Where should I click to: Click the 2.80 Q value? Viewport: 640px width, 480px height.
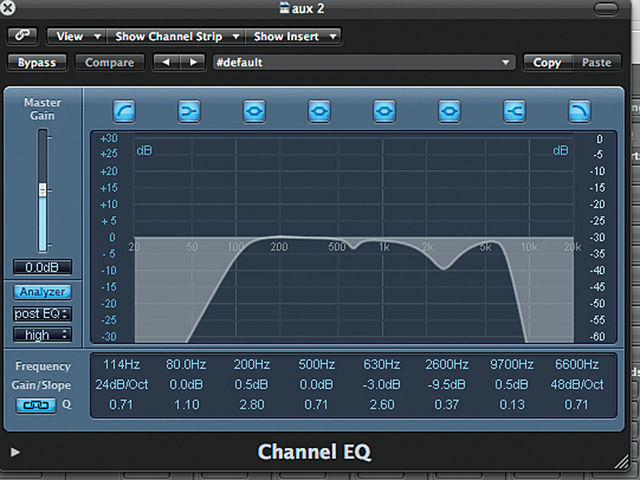click(251, 404)
